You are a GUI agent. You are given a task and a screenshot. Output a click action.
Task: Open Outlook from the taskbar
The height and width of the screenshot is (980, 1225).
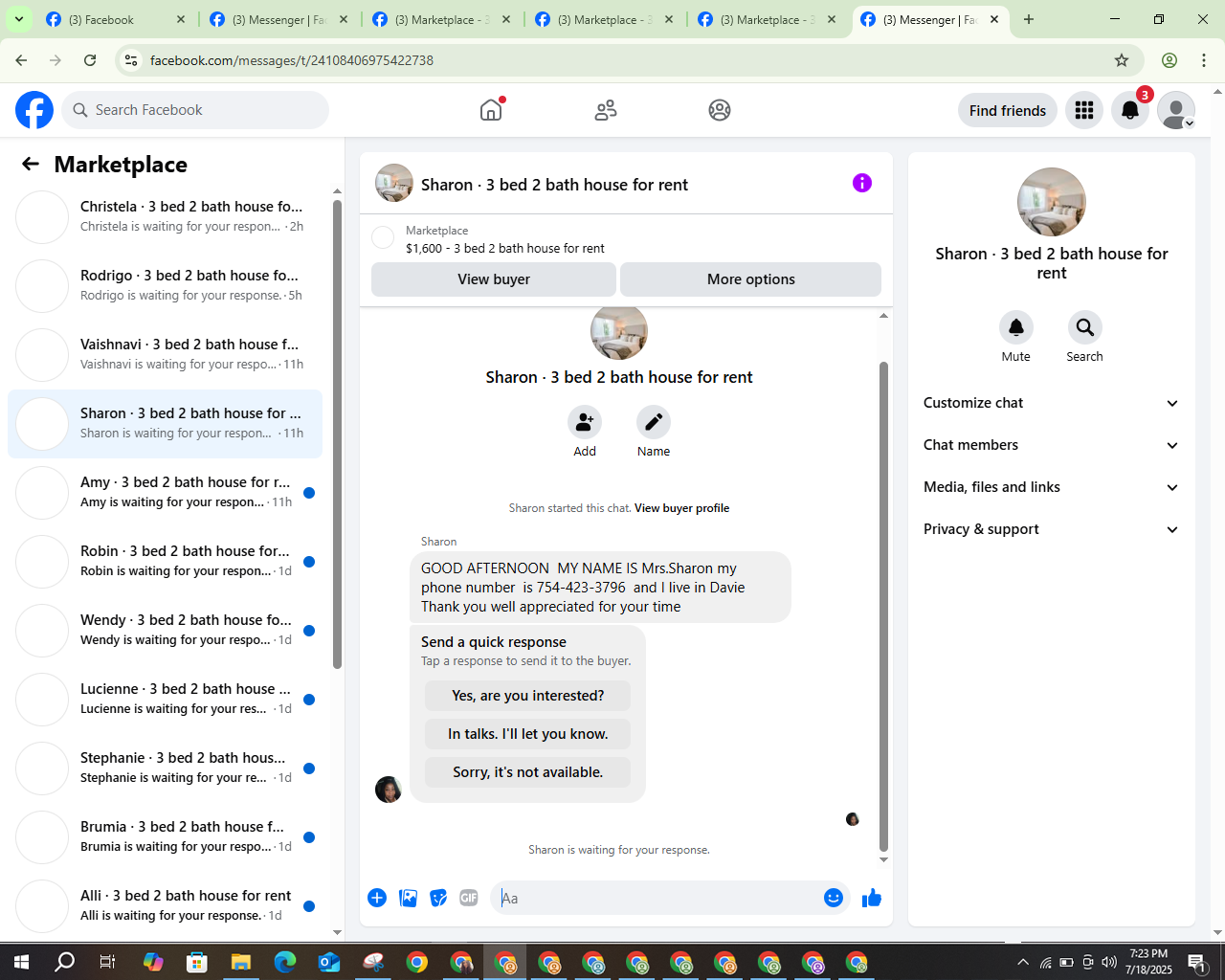coord(329,962)
